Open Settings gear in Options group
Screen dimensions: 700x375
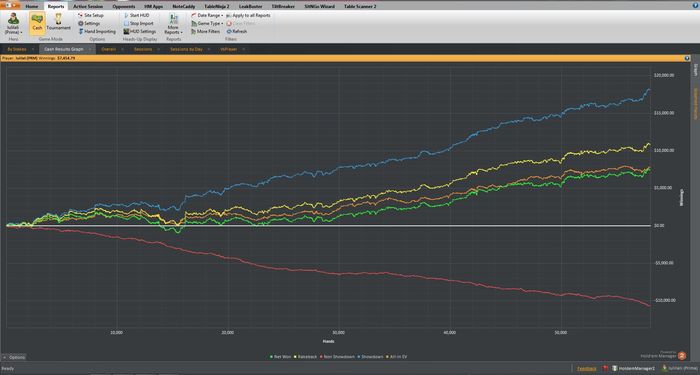[x=89, y=23]
